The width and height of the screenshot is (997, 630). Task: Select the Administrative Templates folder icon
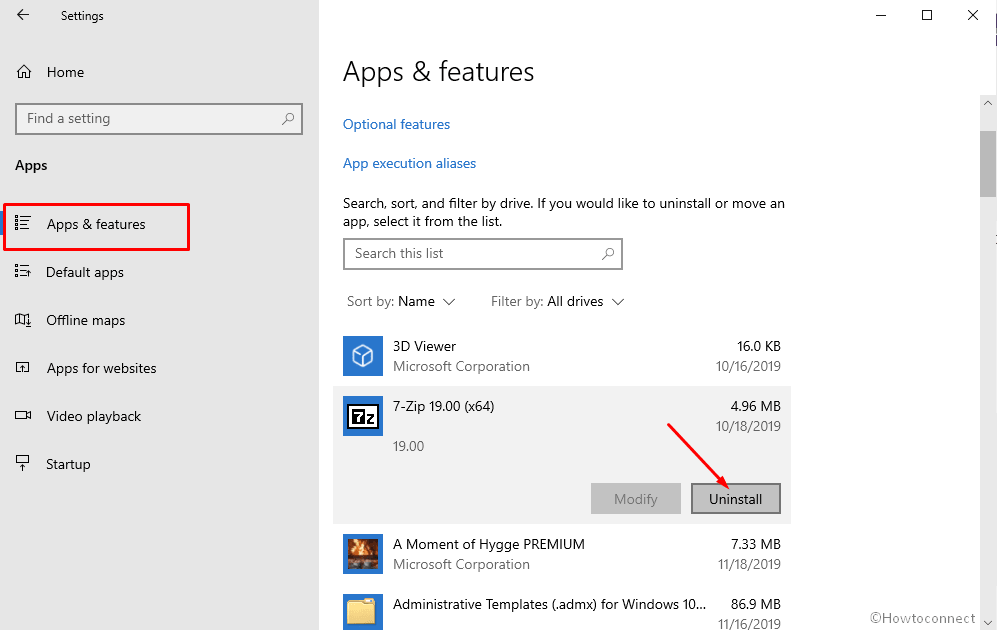[x=363, y=612]
